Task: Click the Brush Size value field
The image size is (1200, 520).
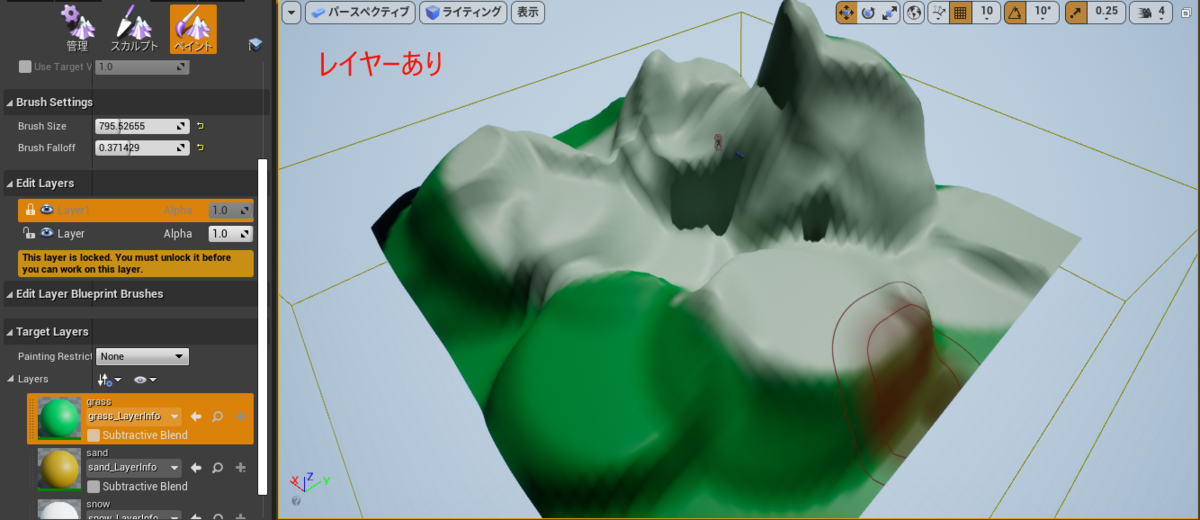Action: [x=142, y=126]
